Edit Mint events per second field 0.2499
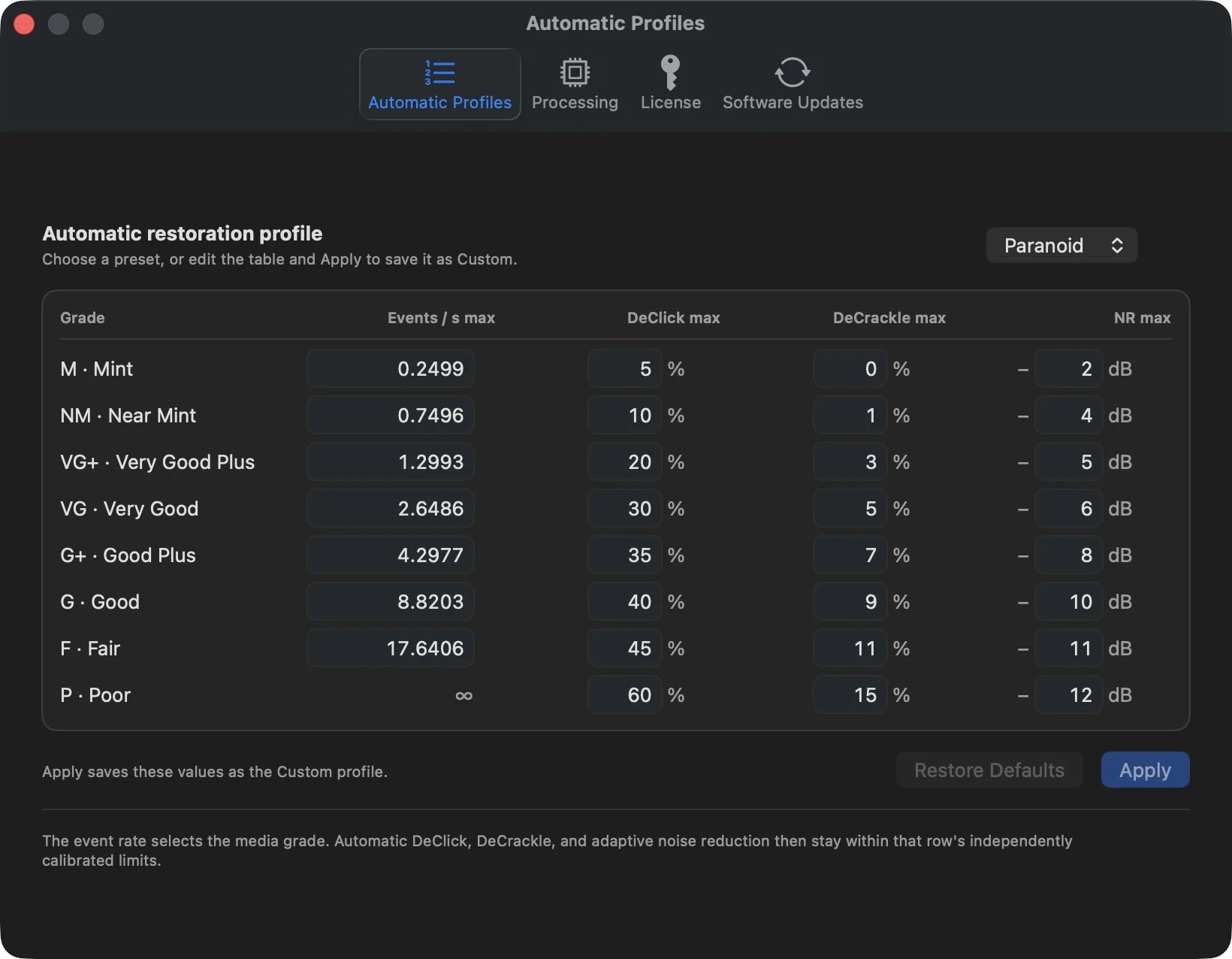This screenshot has width=1232, height=959. (x=391, y=368)
